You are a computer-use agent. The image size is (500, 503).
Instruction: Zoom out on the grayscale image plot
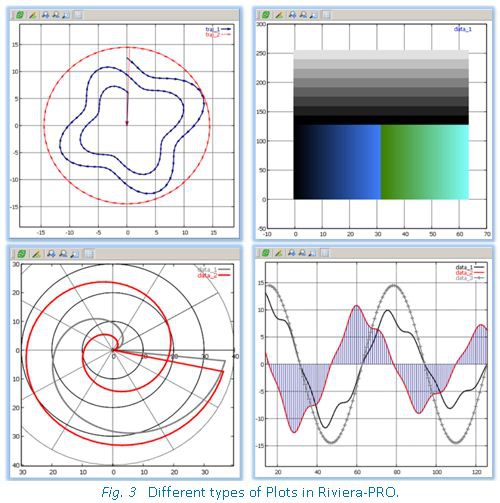tap(303, 15)
